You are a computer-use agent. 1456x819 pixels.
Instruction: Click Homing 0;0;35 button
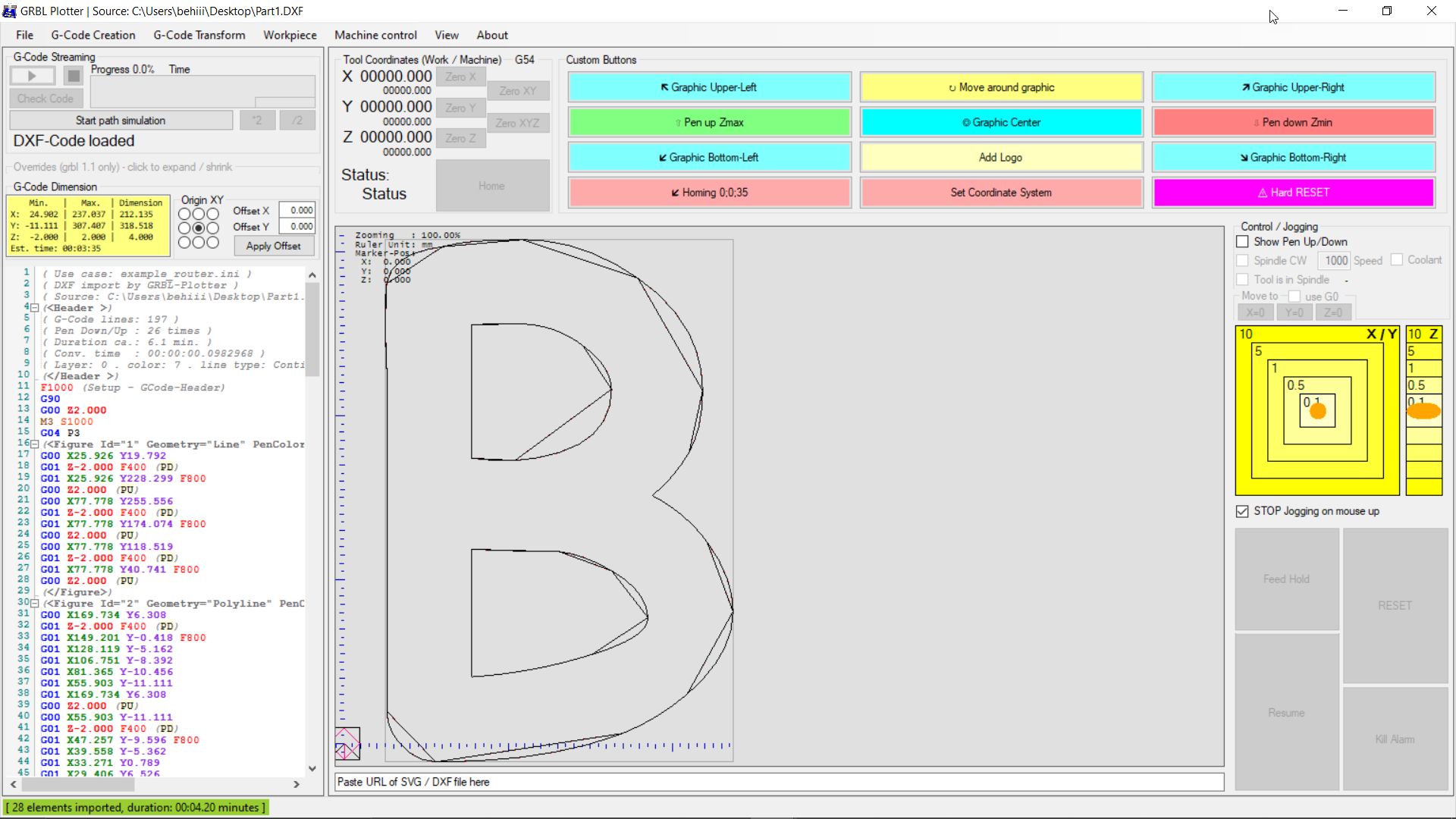(709, 193)
